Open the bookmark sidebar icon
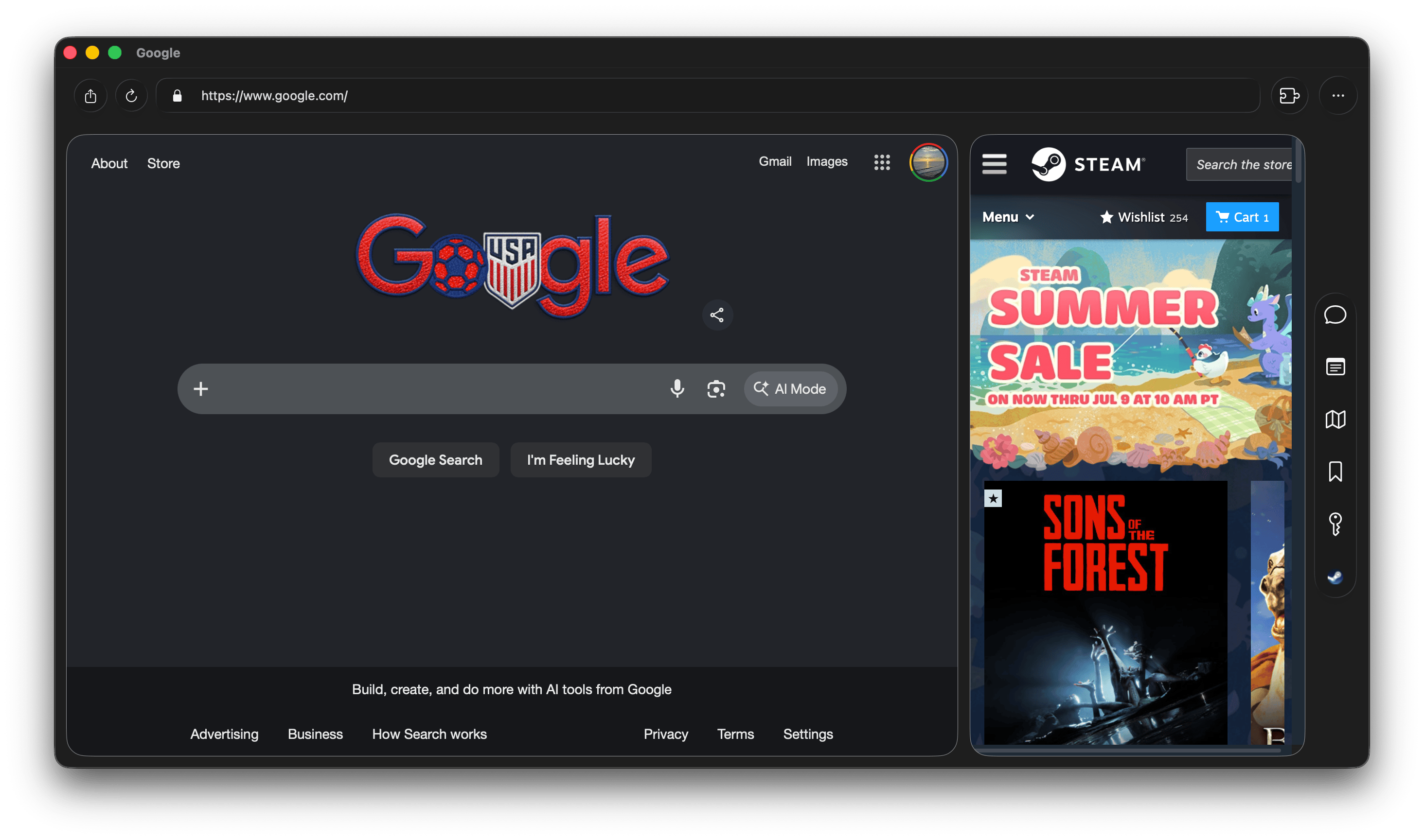The image size is (1424, 840). (1335, 472)
